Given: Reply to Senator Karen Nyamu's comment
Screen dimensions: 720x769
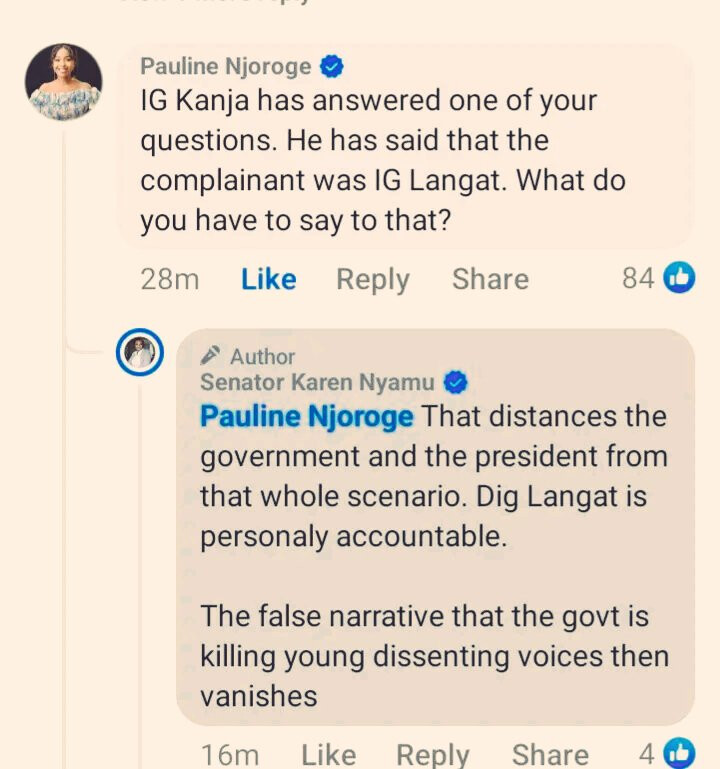Looking at the screenshot, I should [432, 754].
